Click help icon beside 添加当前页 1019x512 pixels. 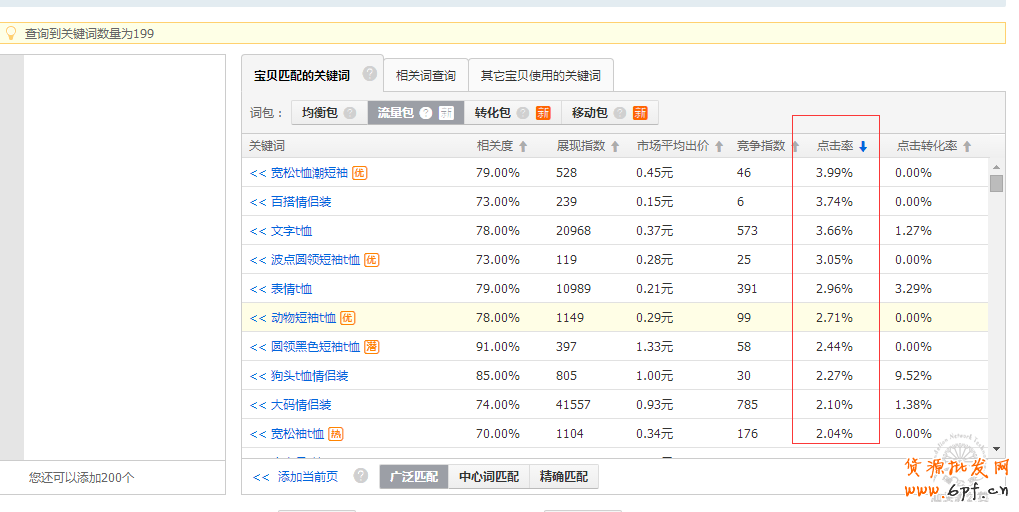(361, 476)
